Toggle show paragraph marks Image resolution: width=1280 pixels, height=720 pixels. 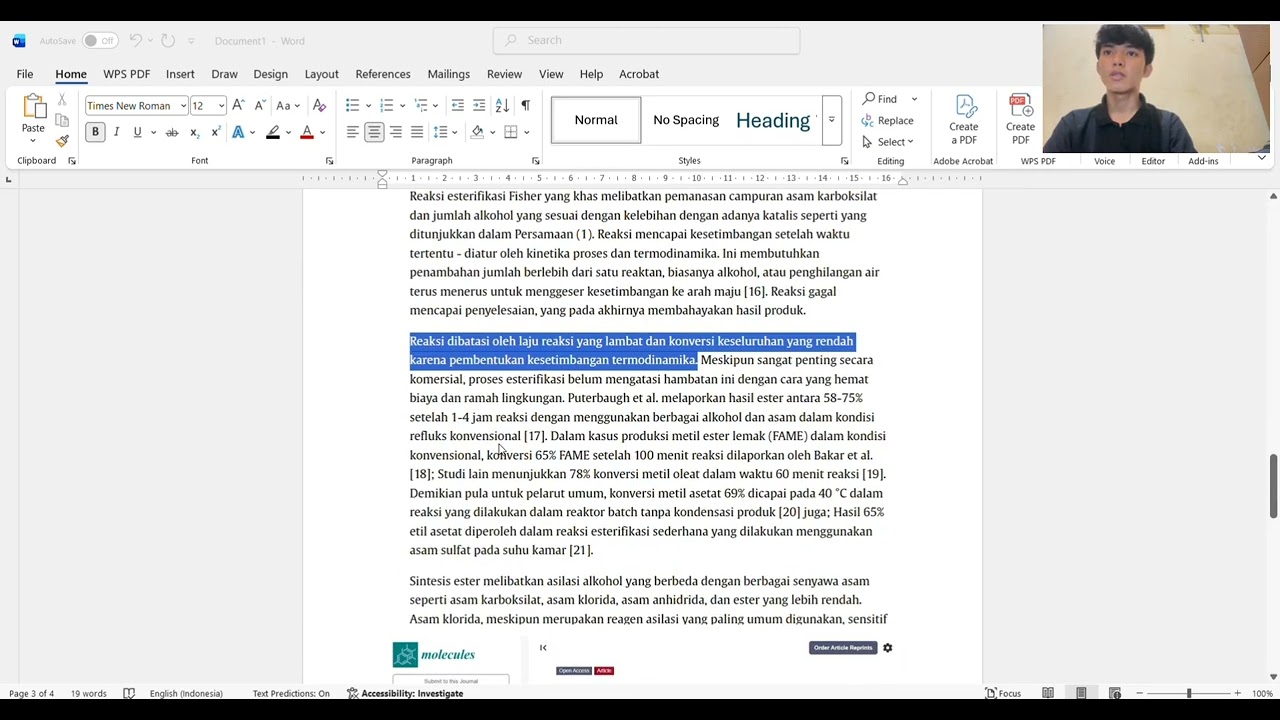click(x=525, y=105)
